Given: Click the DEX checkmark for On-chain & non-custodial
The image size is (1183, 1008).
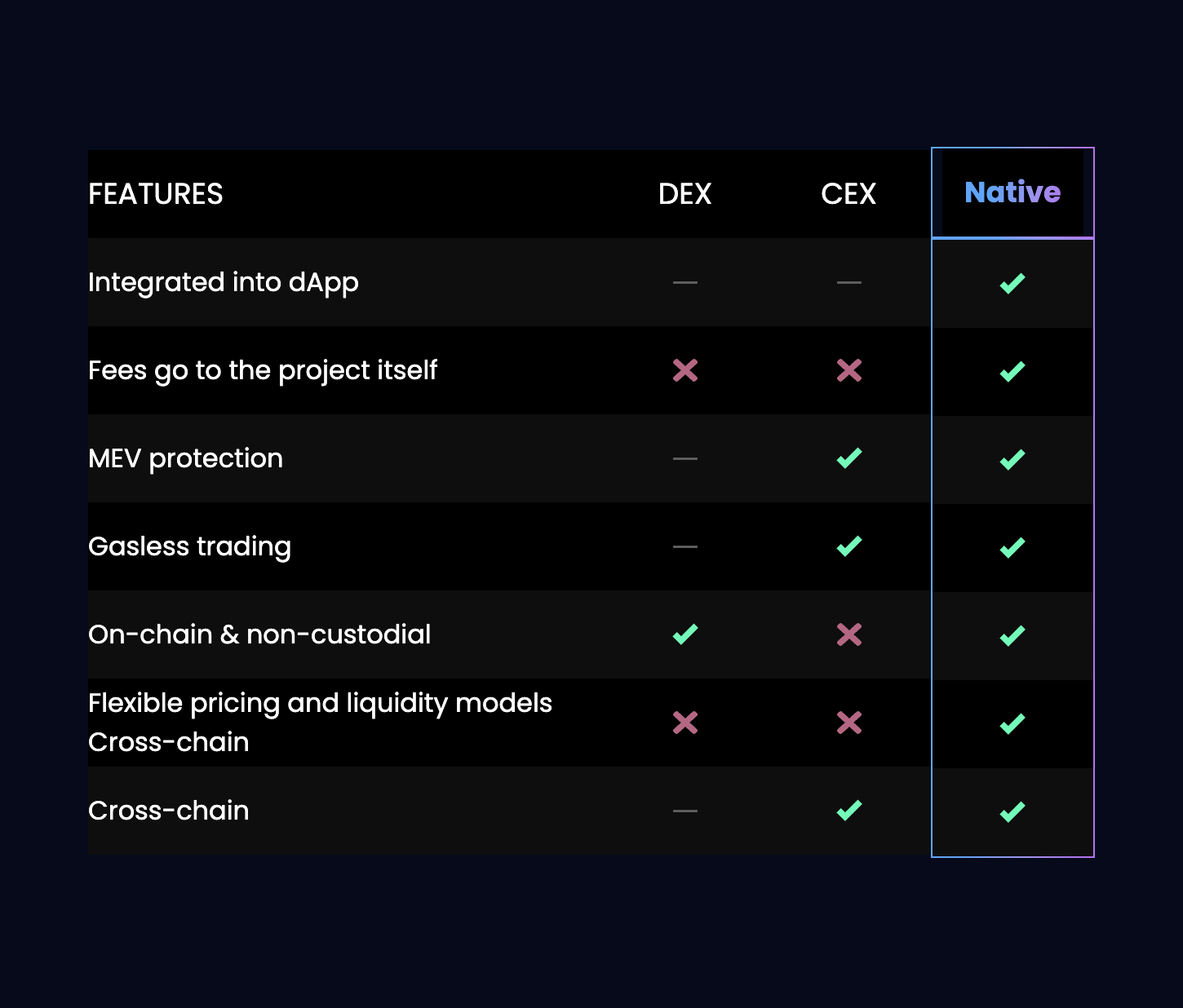Looking at the screenshot, I should click(685, 634).
